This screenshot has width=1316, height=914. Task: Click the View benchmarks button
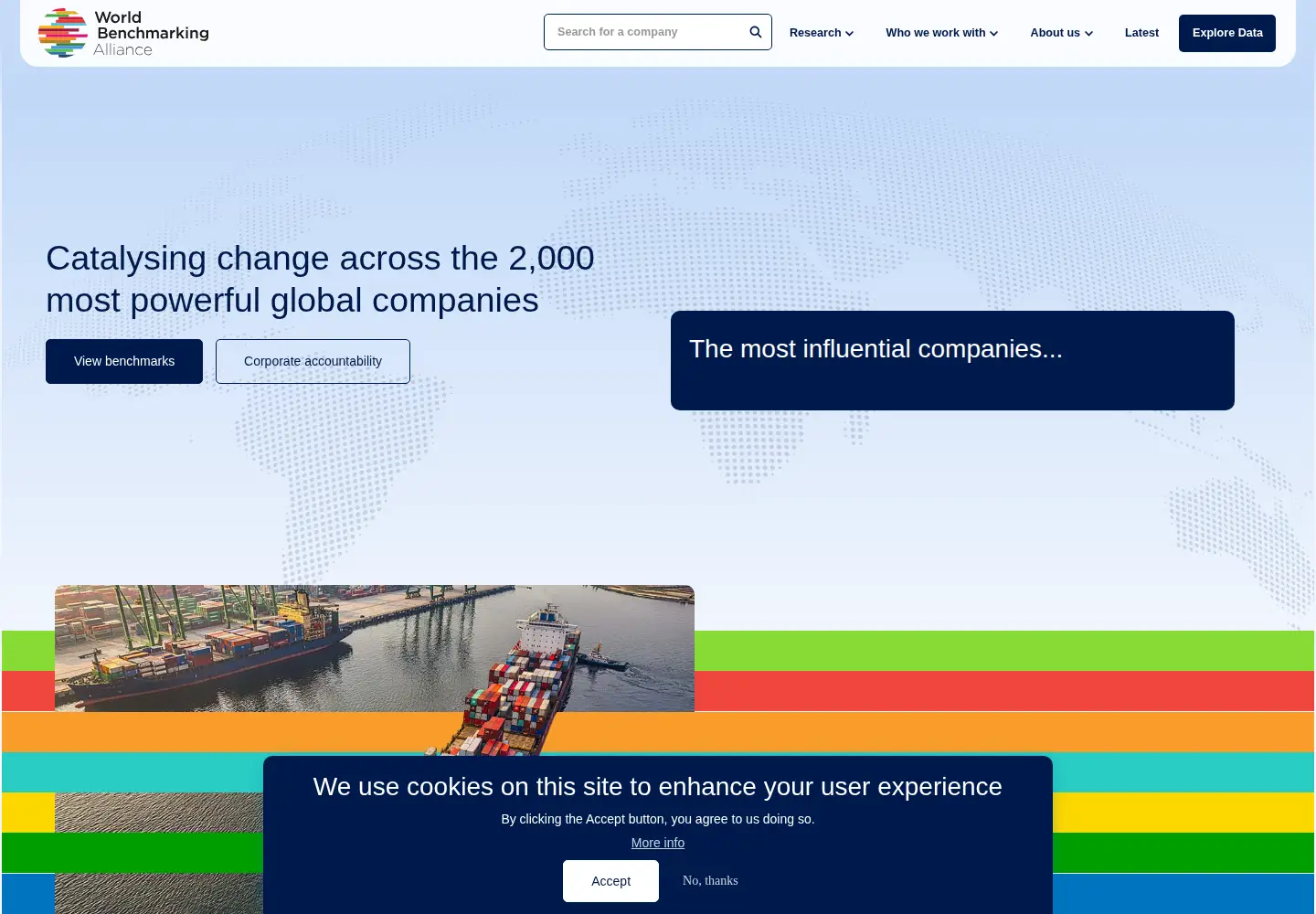click(124, 361)
